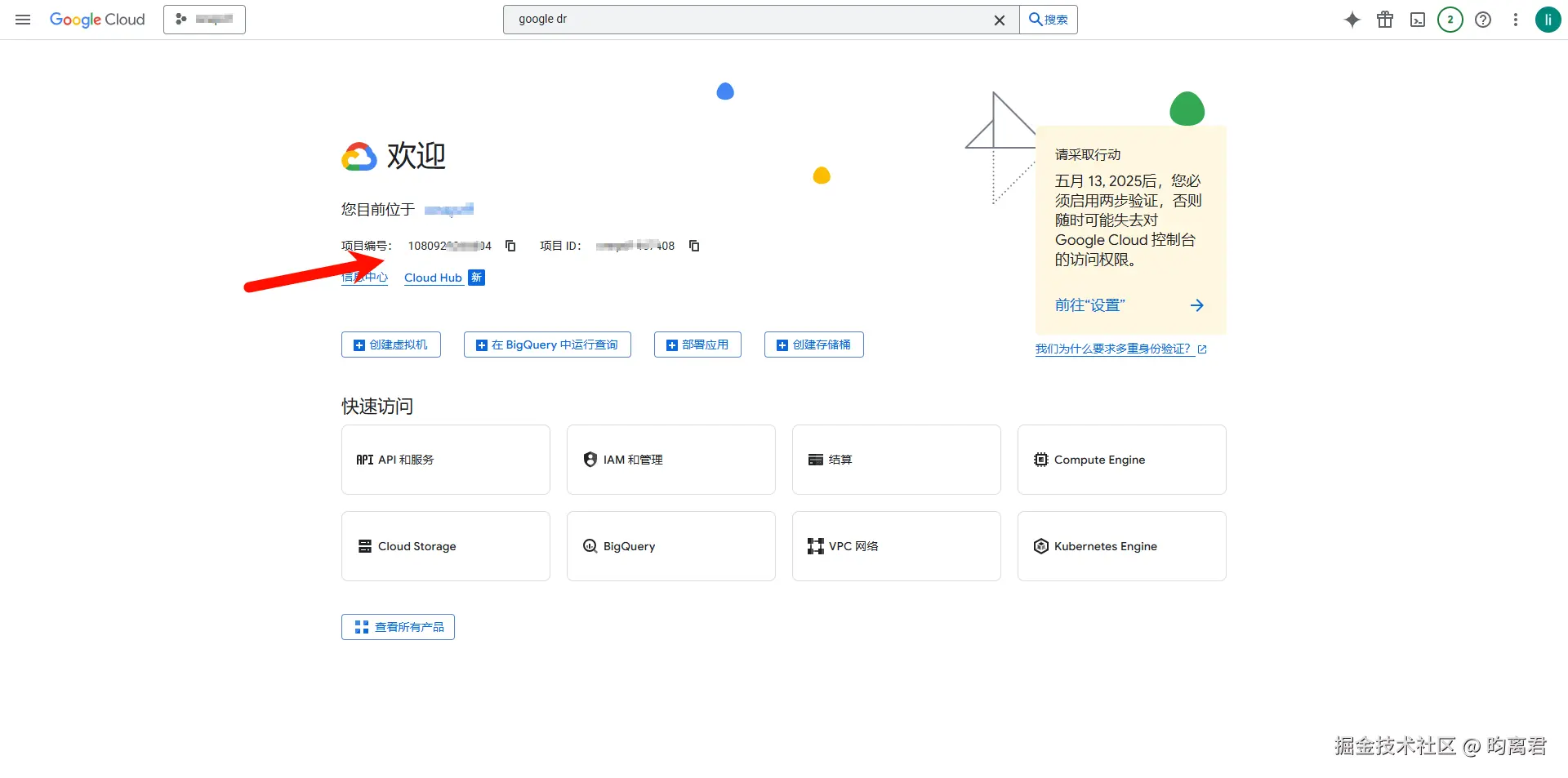Clear the search box with the X icon
Viewport: 1568px width, 778px height.
coord(1000,20)
